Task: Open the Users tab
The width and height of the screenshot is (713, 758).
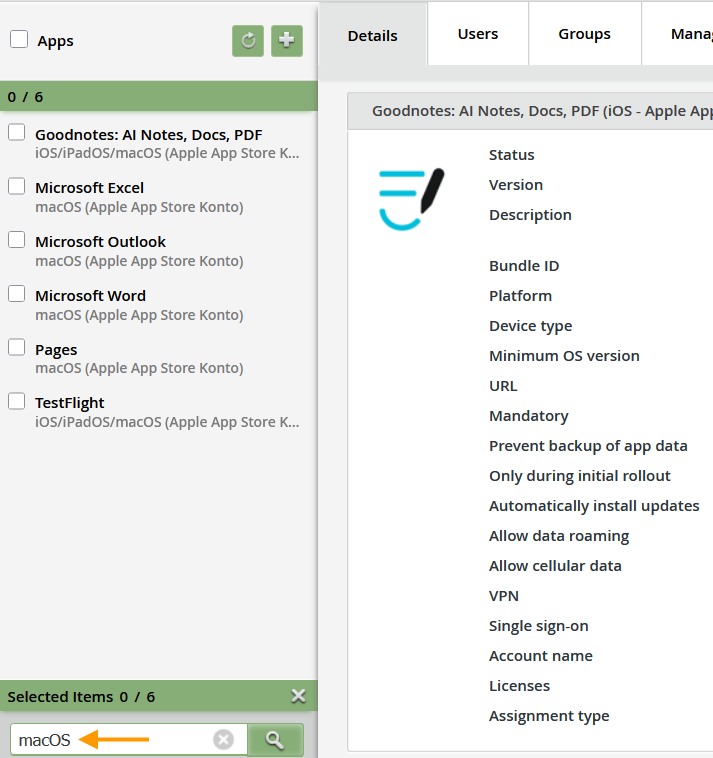Action: tap(478, 34)
